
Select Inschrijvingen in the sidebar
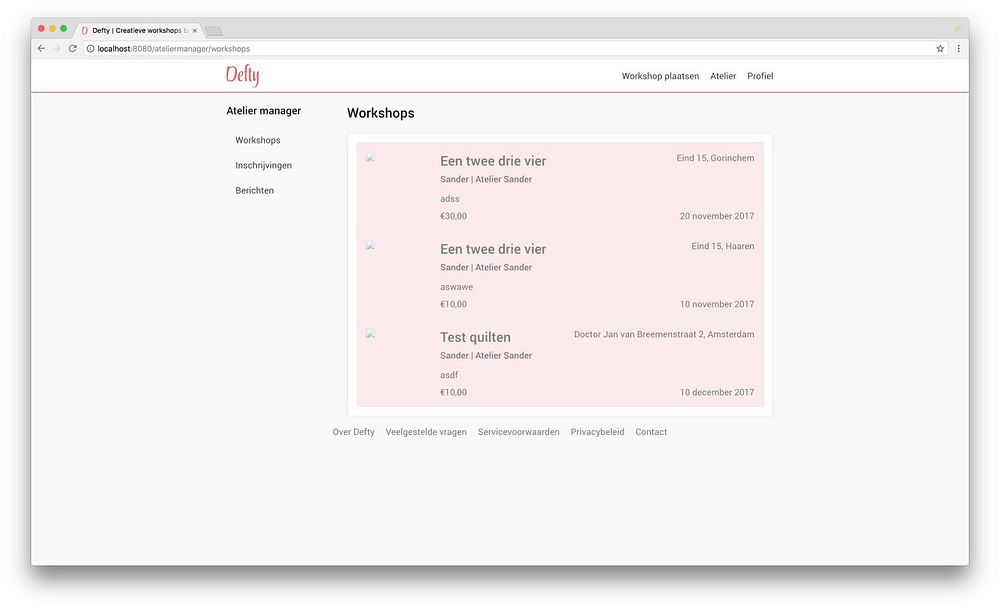[263, 165]
